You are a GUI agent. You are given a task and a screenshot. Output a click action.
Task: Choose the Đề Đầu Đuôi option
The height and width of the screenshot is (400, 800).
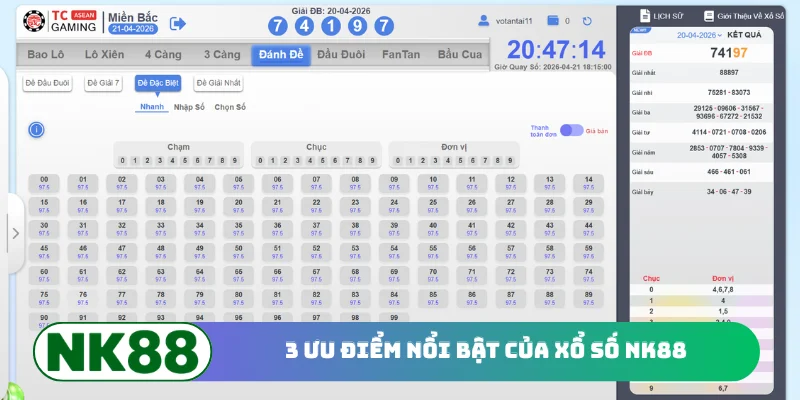[x=47, y=83]
